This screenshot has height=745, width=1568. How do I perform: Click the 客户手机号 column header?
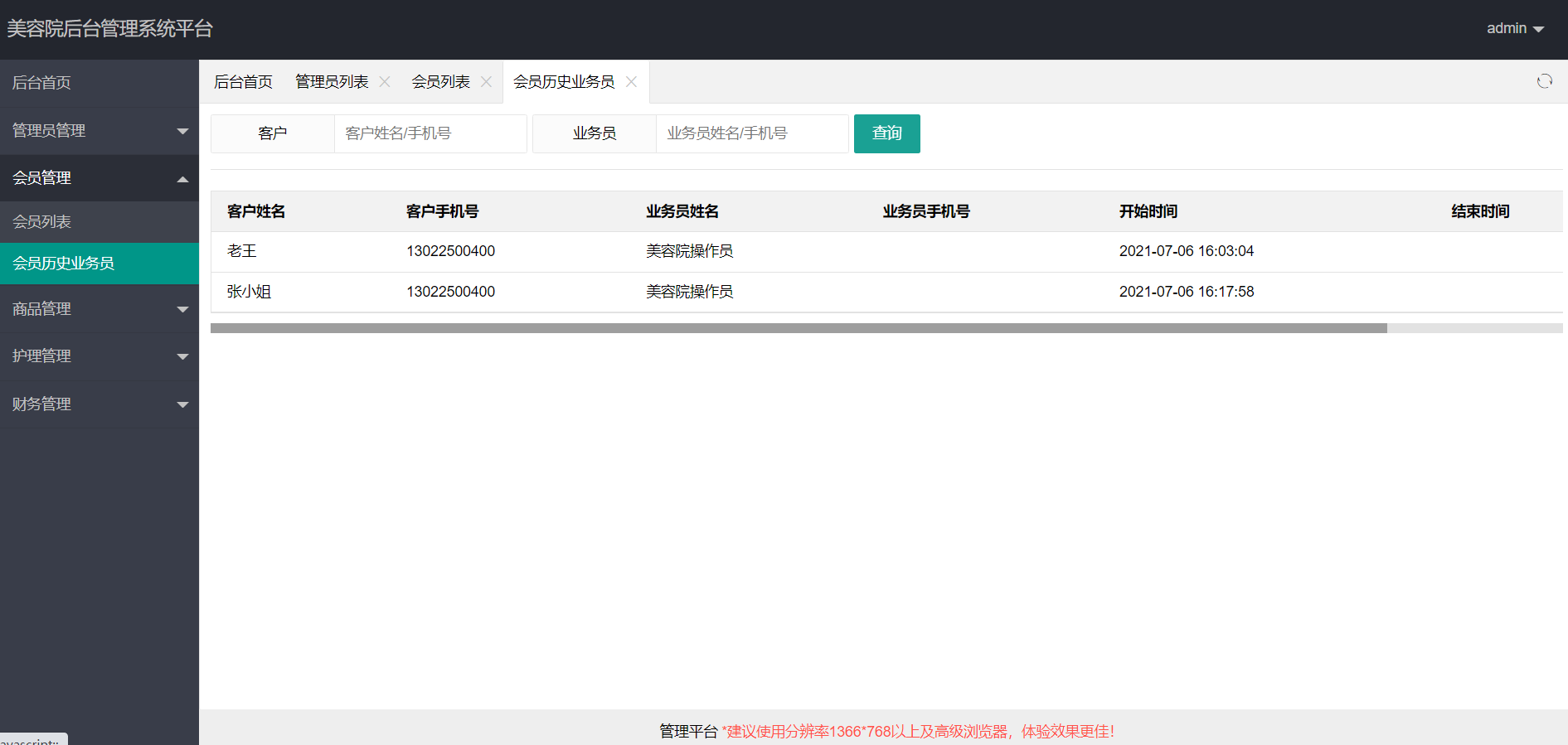pos(442,211)
